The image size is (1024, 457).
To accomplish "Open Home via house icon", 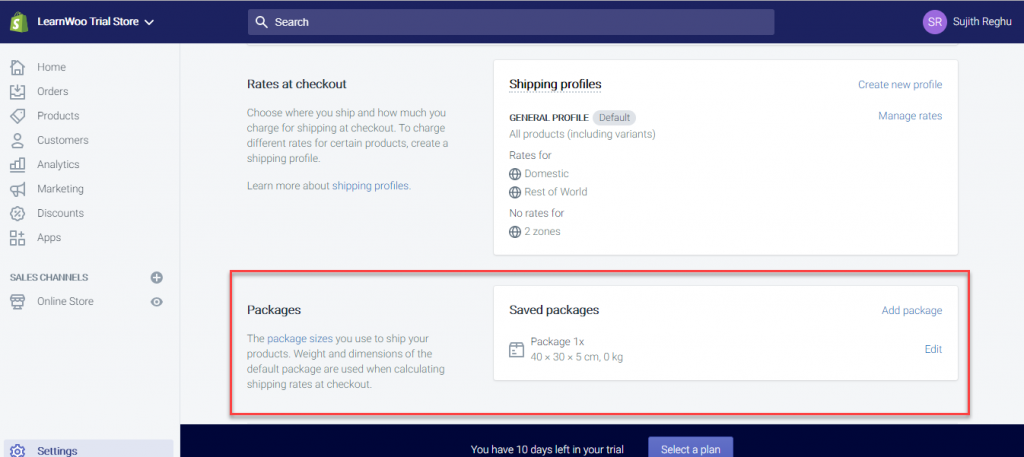I will click(18, 67).
